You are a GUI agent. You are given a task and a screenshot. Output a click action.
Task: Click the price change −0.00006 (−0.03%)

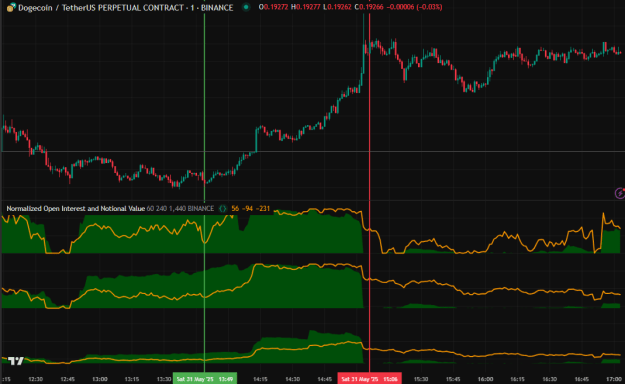[x=415, y=7]
